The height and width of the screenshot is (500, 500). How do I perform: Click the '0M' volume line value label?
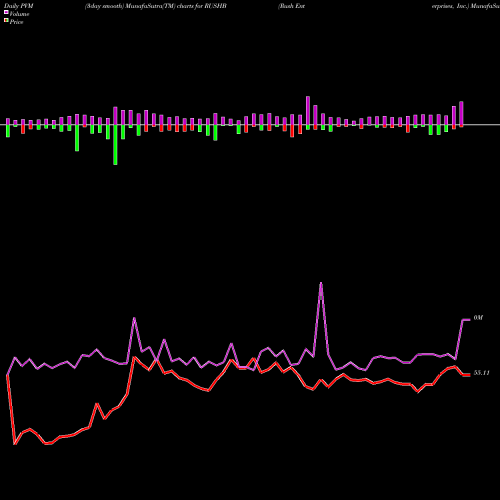pos(478,318)
